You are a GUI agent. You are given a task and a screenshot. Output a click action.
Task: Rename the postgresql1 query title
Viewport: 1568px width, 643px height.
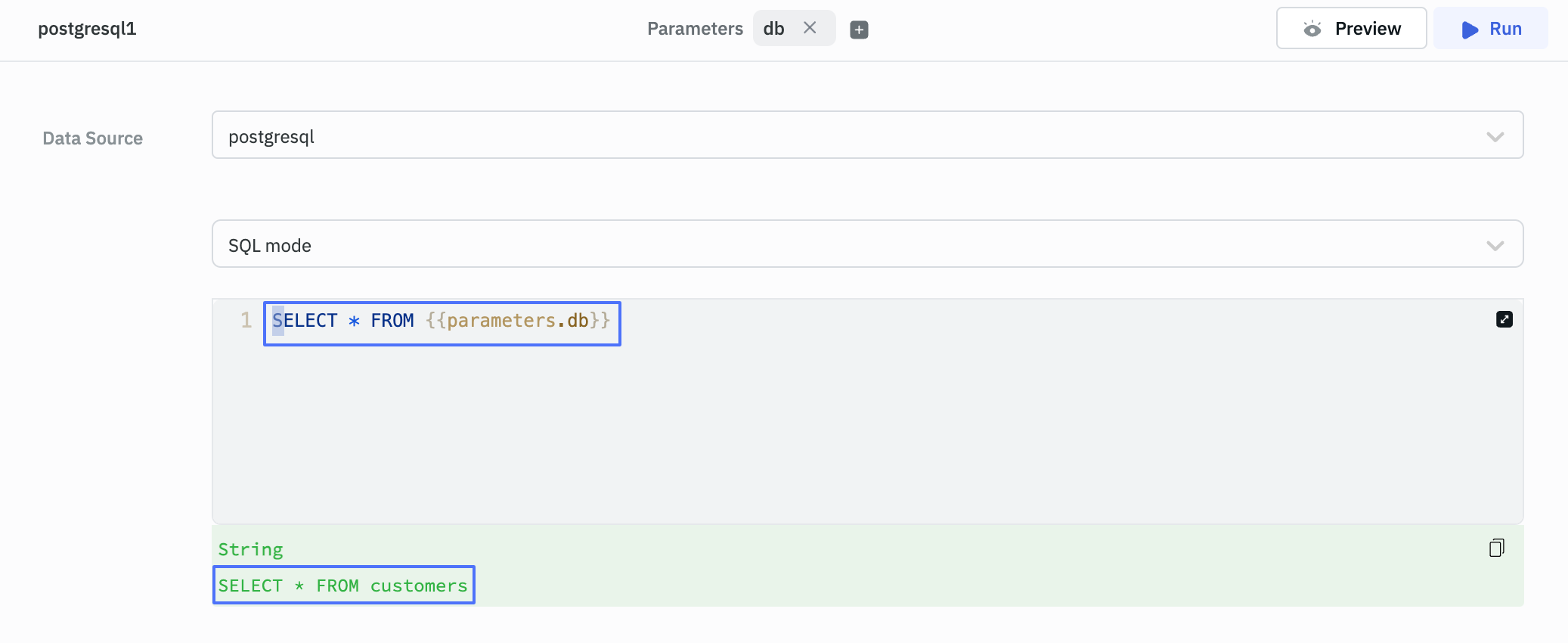[x=87, y=29]
